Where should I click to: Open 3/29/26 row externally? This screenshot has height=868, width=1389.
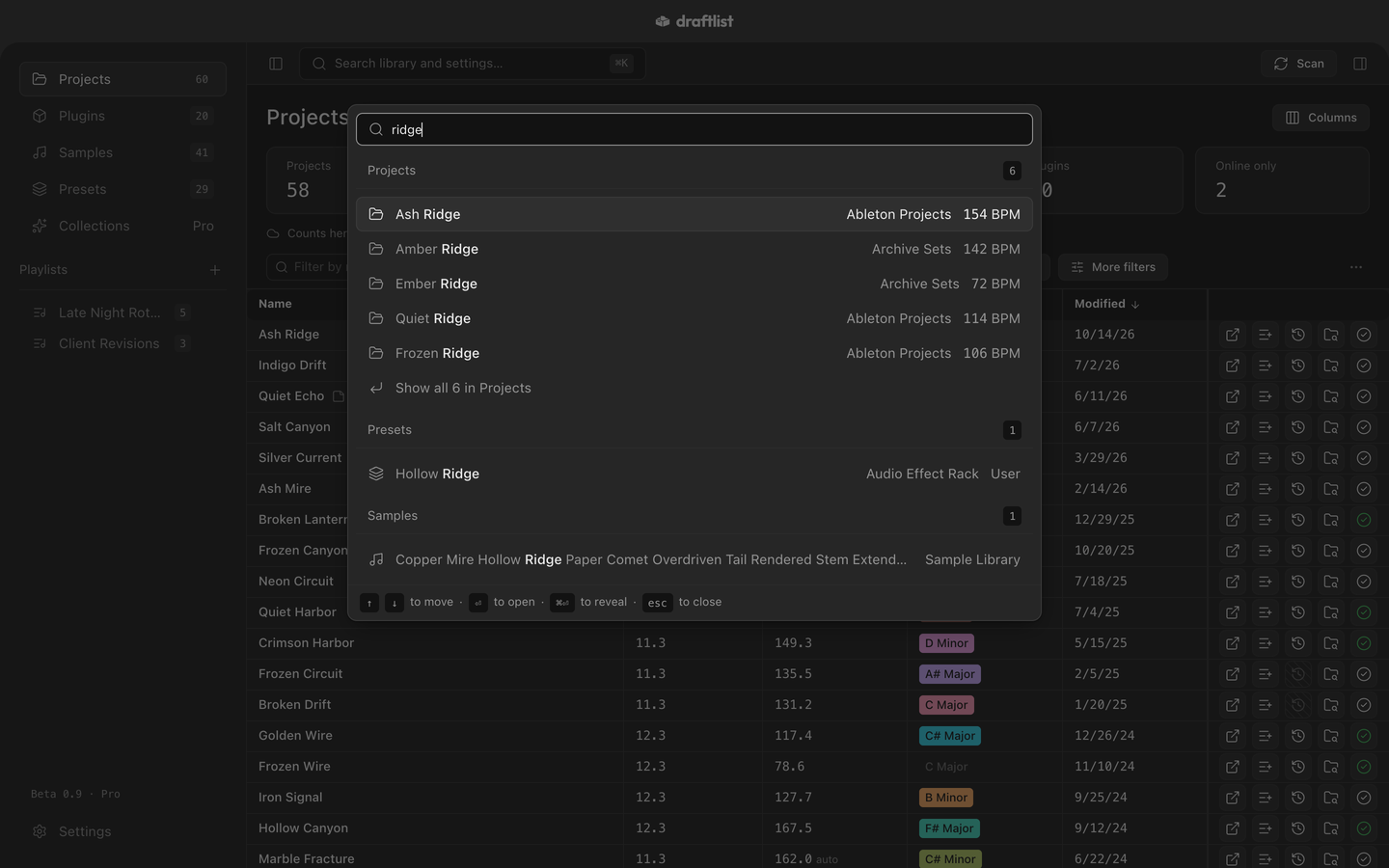point(1233,458)
